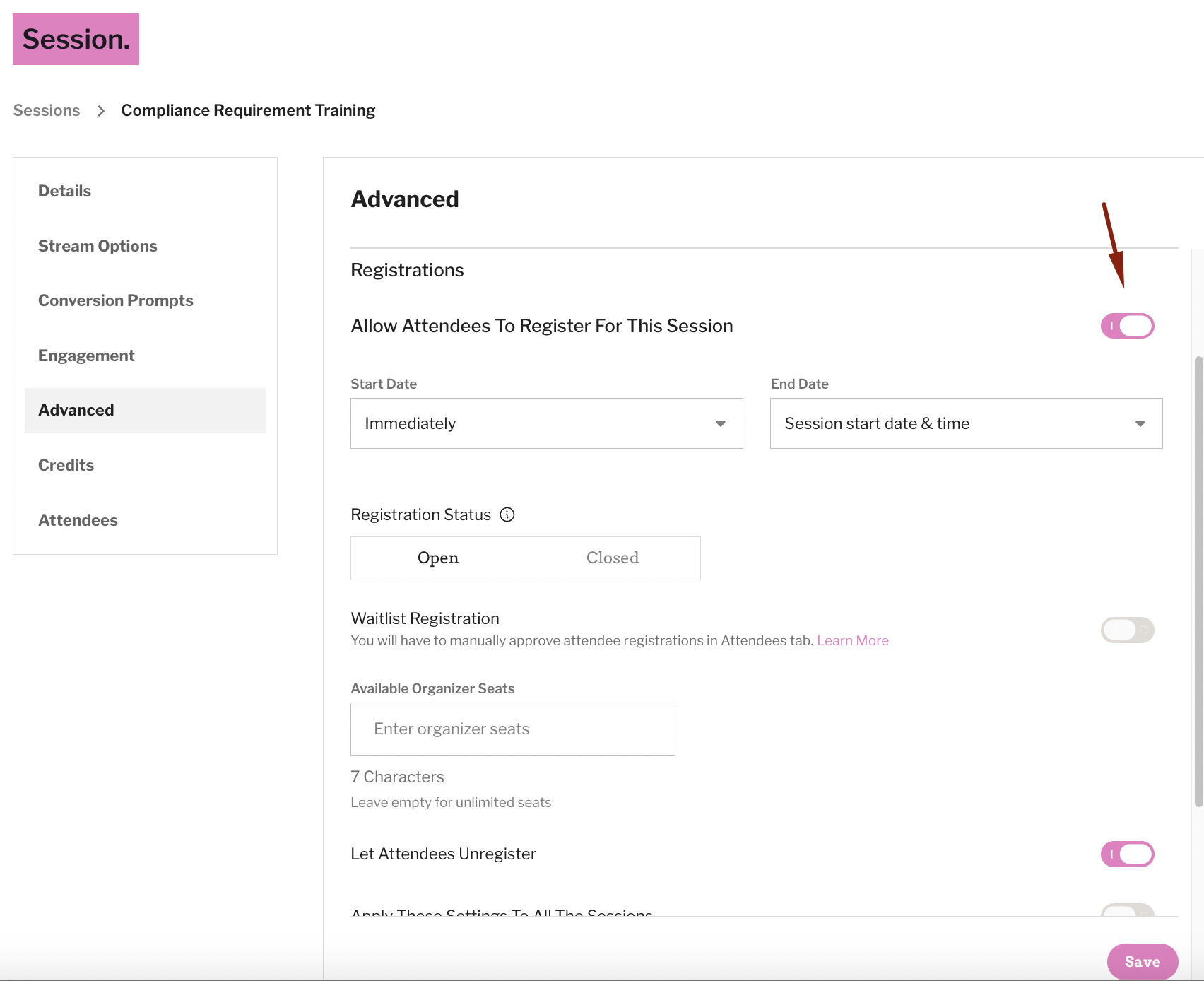Image resolution: width=1204 pixels, height=981 pixels.
Task: Click the 'Leave empty for unlimited seats' hint
Action: click(x=451, y=802)
